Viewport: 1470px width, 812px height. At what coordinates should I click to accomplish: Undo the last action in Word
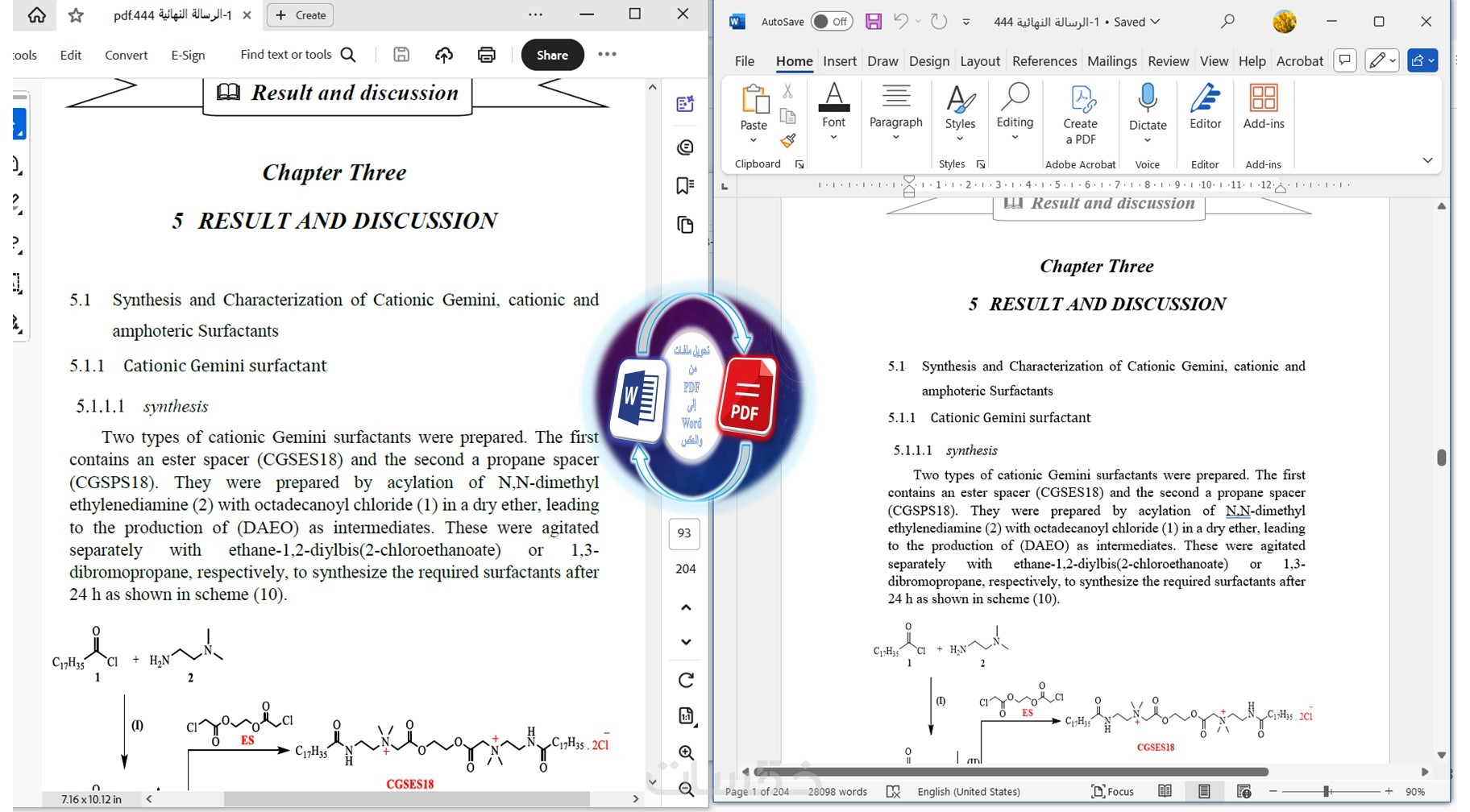pyautogui.click(x=901, y=22)
